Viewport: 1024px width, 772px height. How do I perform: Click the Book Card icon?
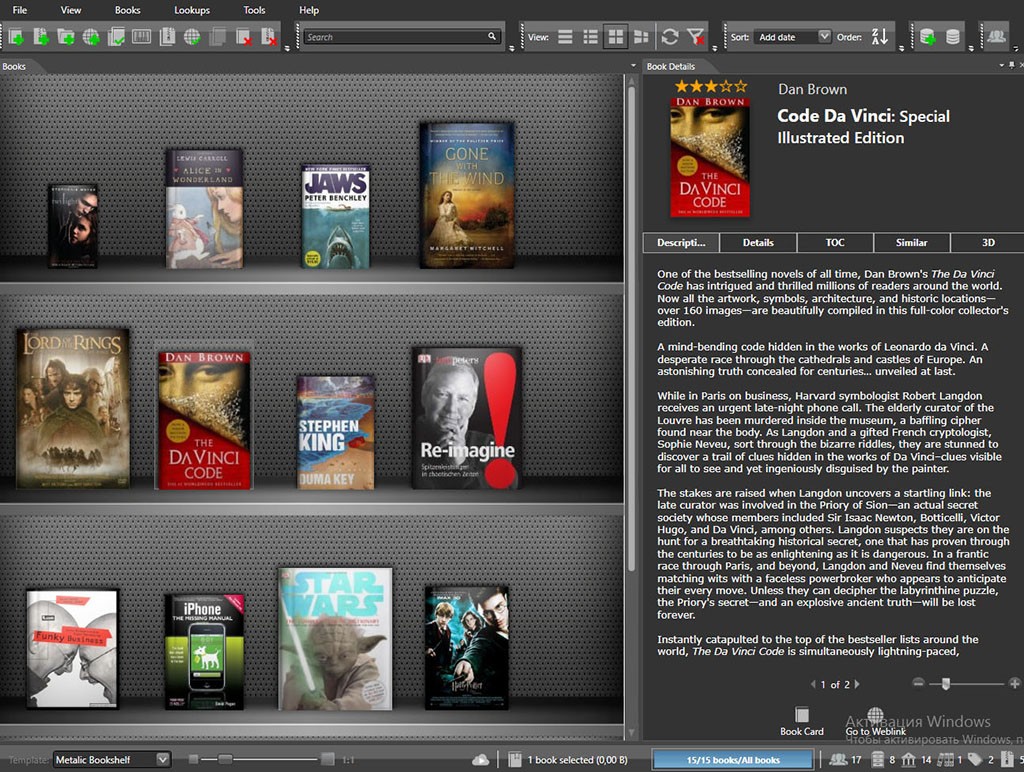click(801, 715)
